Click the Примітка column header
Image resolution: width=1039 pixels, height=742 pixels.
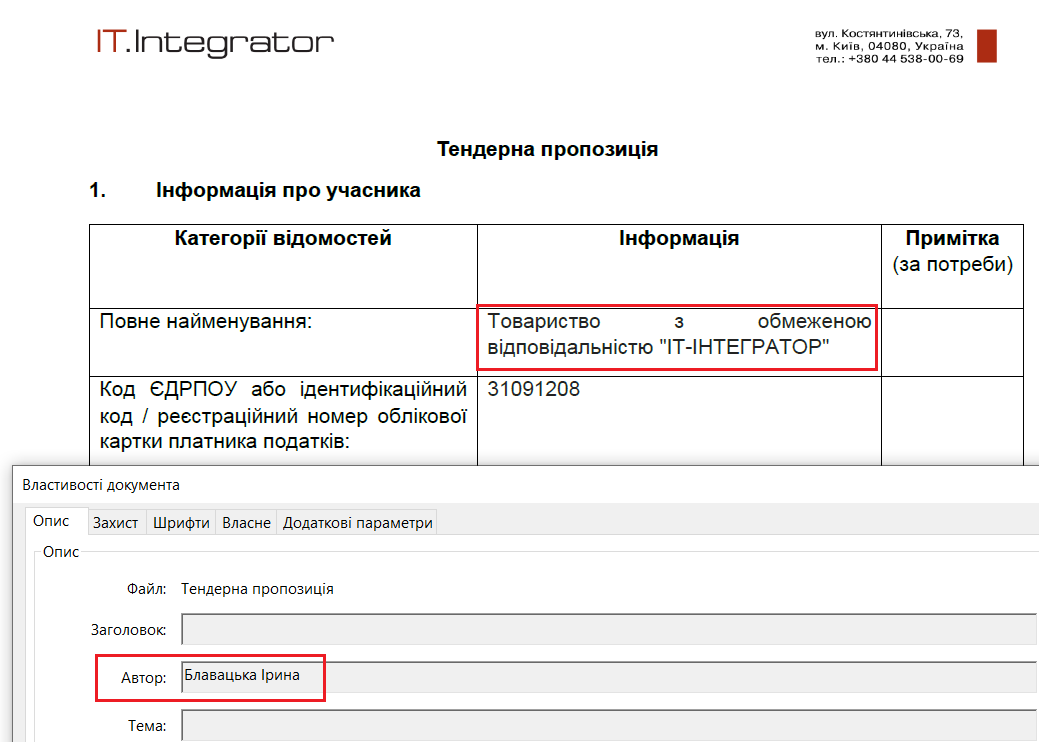(x=951, y=239)
